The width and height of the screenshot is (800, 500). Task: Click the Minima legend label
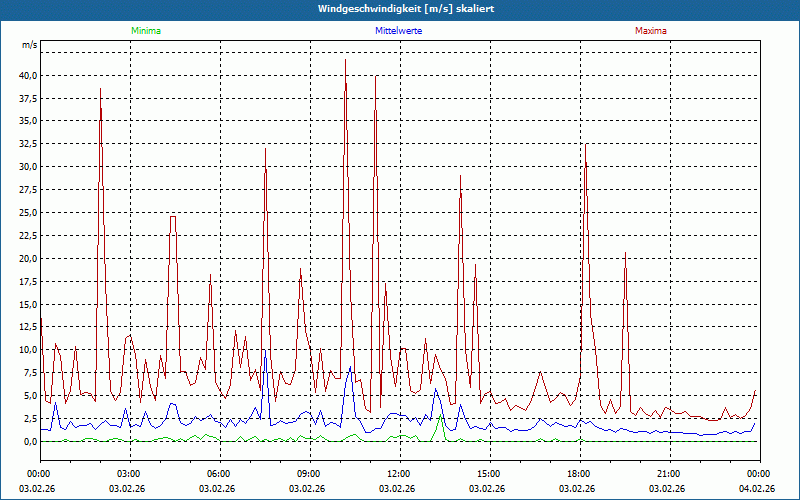point(145,31)
